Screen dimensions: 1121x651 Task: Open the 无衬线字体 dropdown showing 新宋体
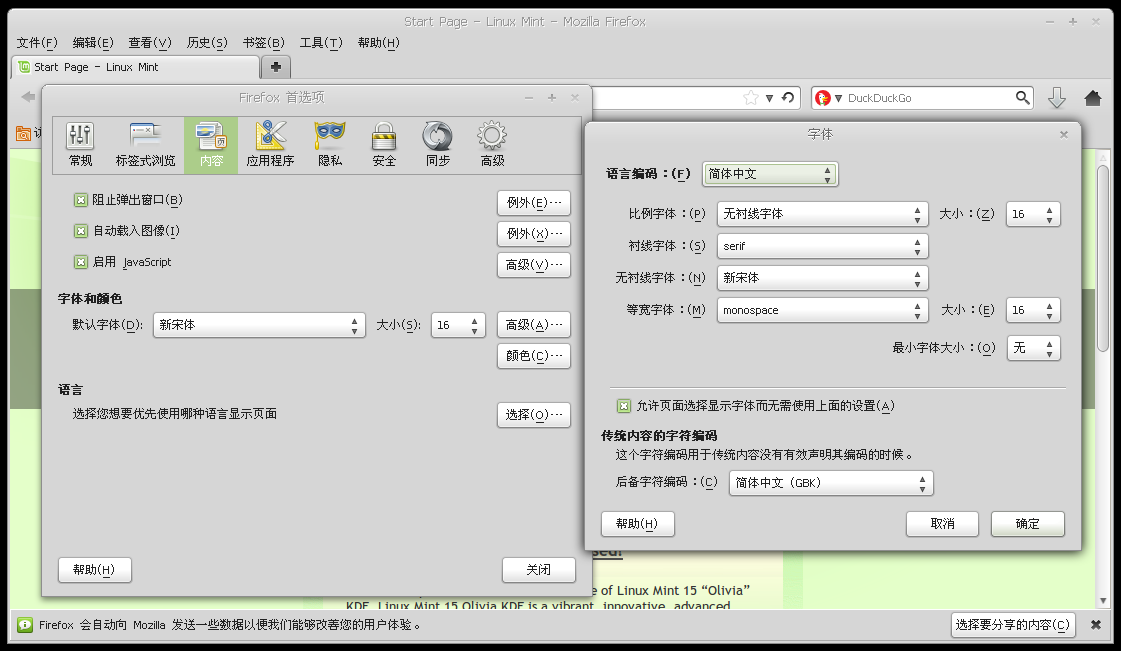click(822, 278)
